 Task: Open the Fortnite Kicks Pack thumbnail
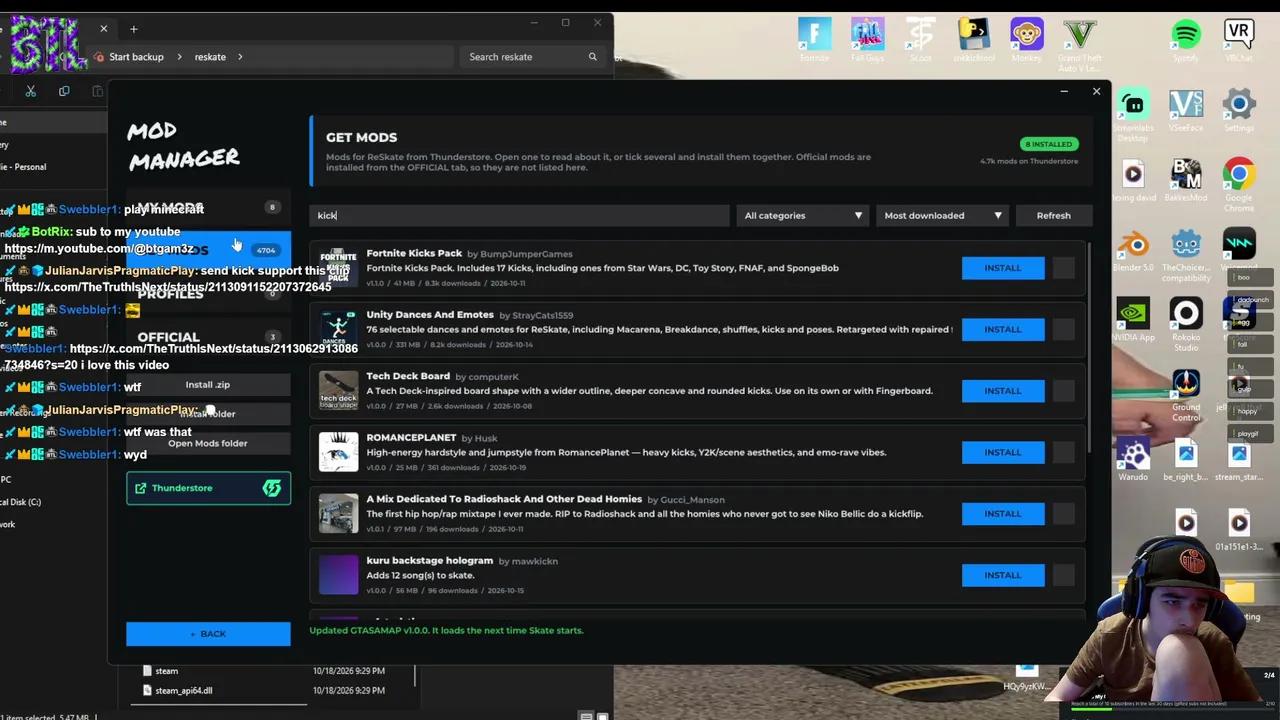(338, 268)
